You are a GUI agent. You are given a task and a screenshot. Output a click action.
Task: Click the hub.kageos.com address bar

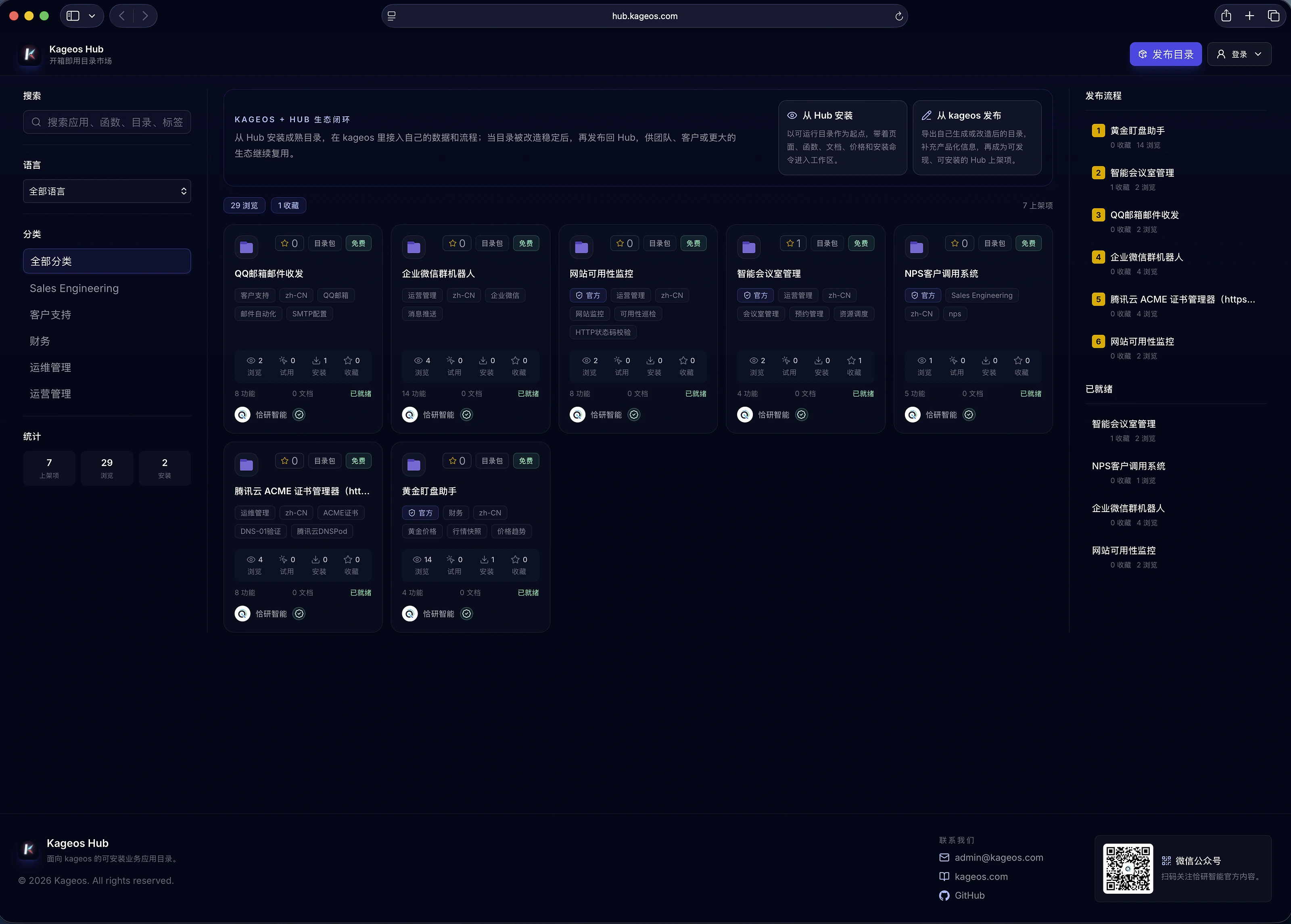pyautogui.click(x=644, y=16)
